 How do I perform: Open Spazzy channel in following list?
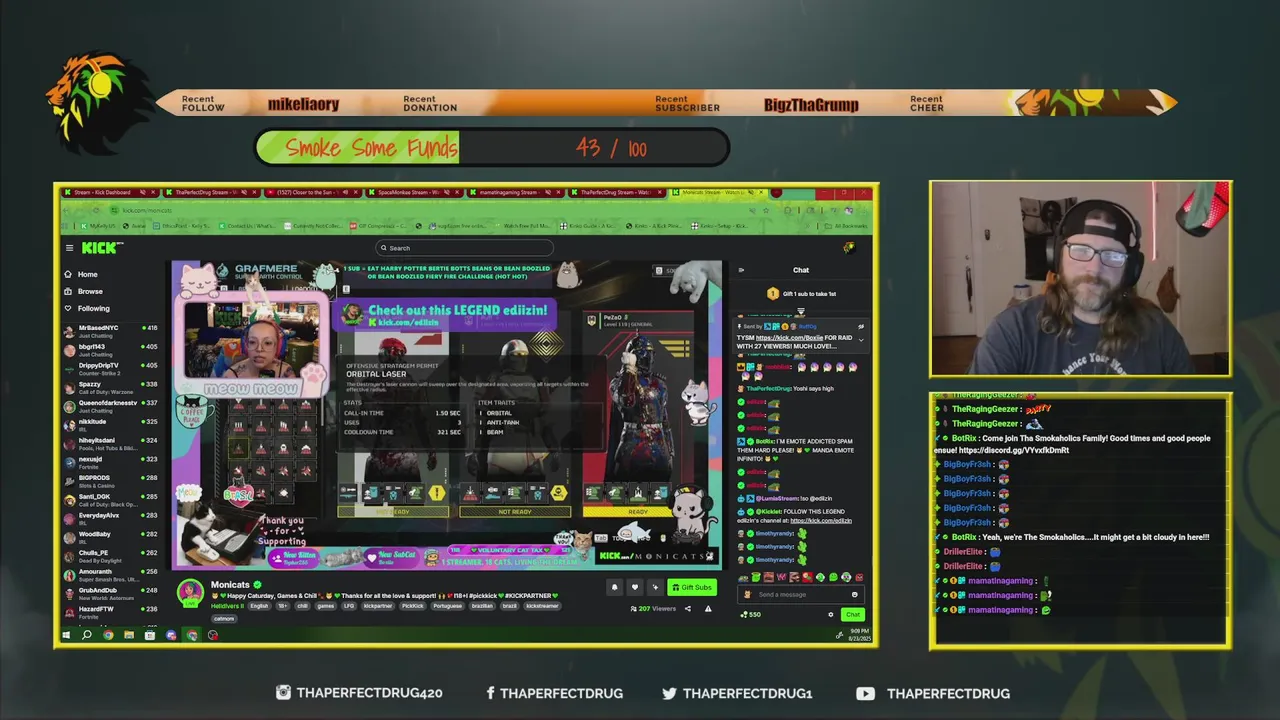point(110,387)
